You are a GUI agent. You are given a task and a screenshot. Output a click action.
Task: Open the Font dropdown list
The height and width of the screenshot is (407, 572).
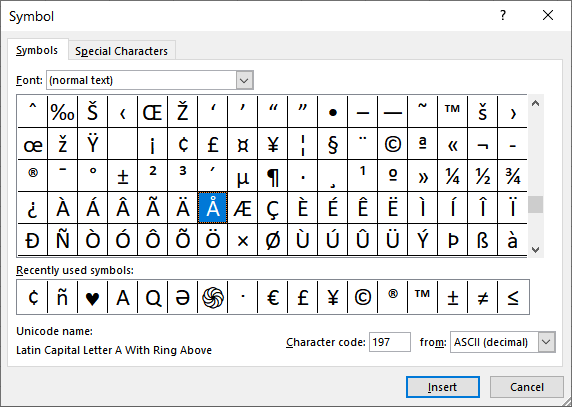(244, 80)
